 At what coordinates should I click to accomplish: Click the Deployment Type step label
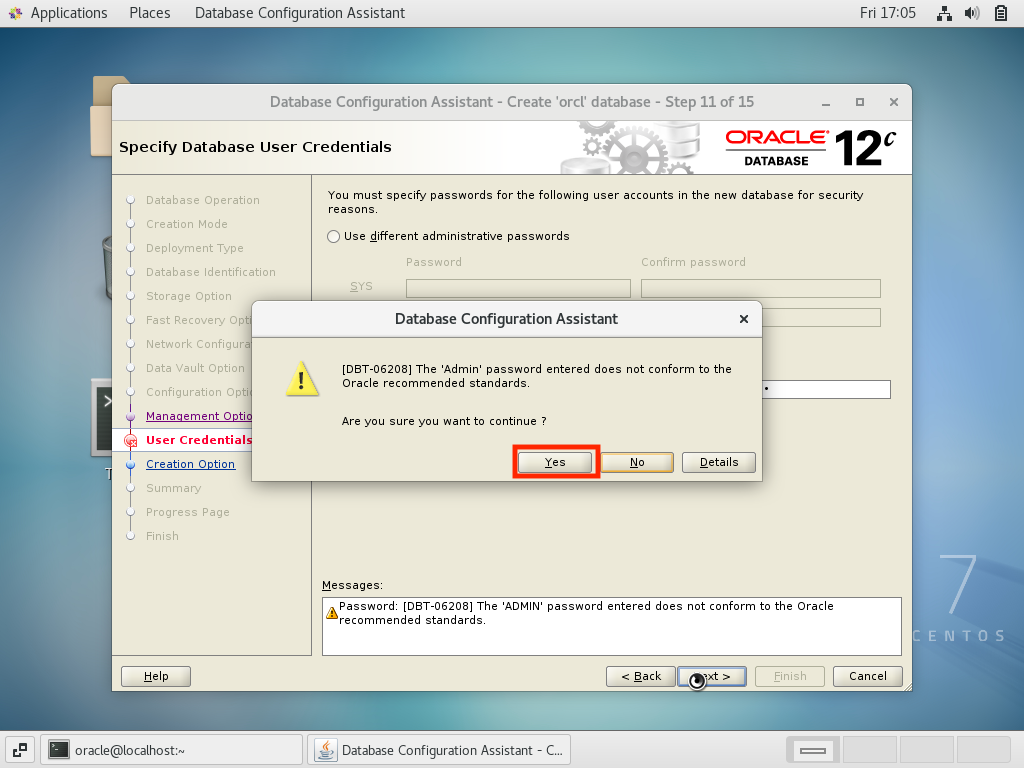coord(195,248)
